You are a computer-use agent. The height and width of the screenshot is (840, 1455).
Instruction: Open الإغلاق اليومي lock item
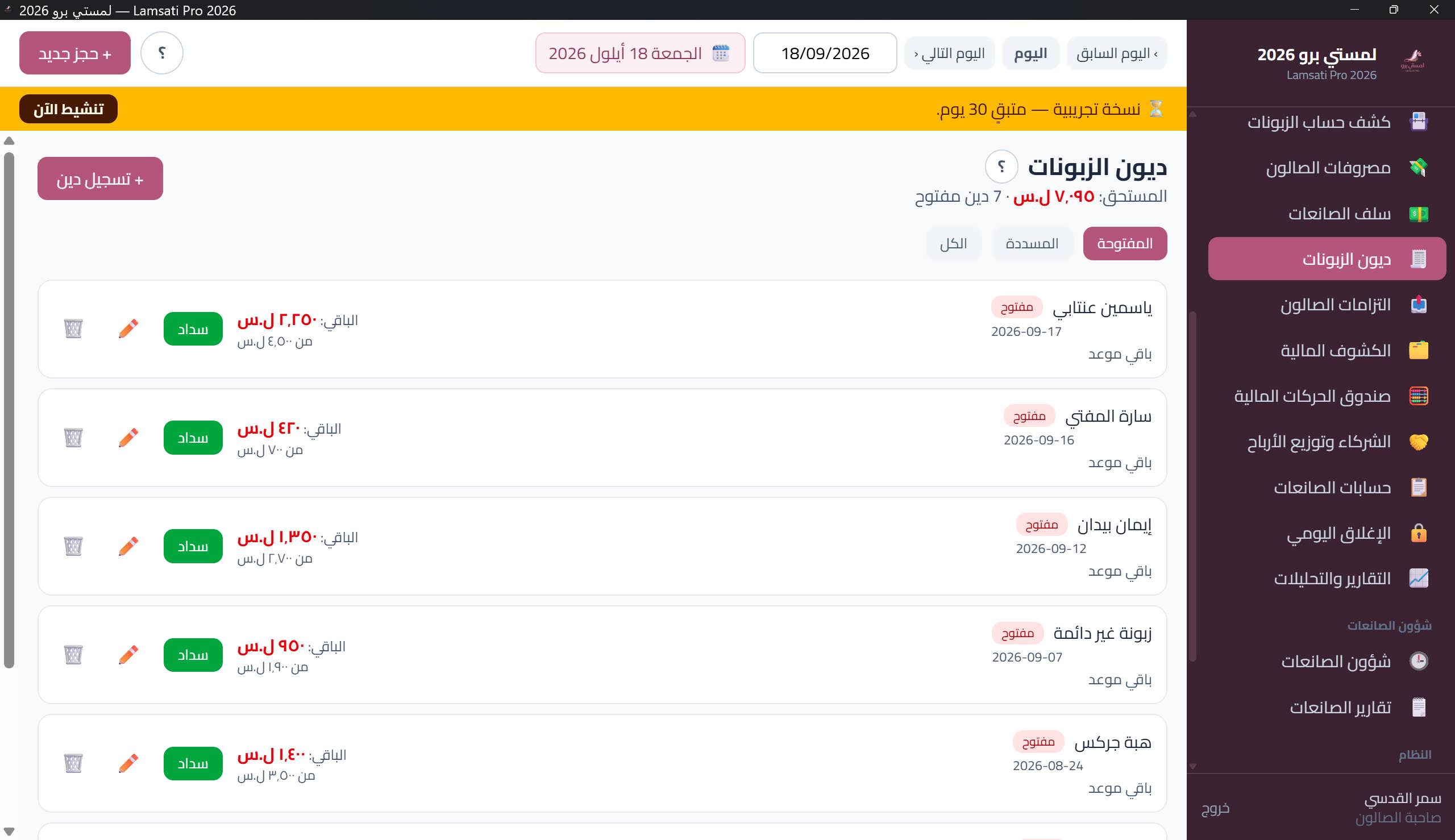pyautogui.click(x=1327, y=533)
